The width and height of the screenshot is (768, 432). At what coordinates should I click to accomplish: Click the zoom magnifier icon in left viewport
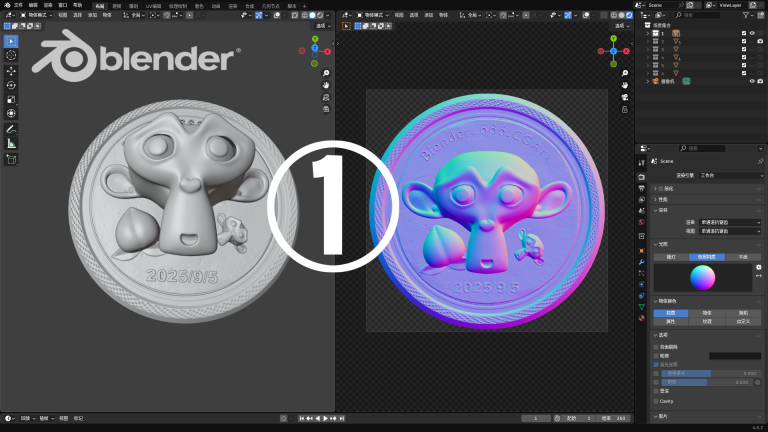(326, 73)
